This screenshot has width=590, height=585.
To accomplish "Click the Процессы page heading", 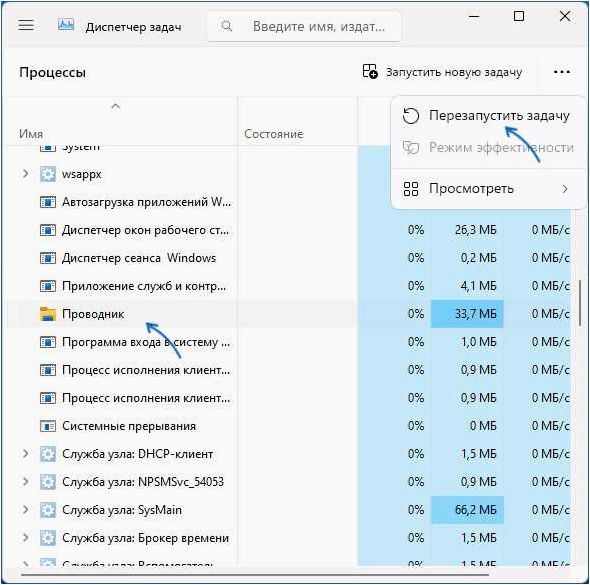I will coord(52,72).
